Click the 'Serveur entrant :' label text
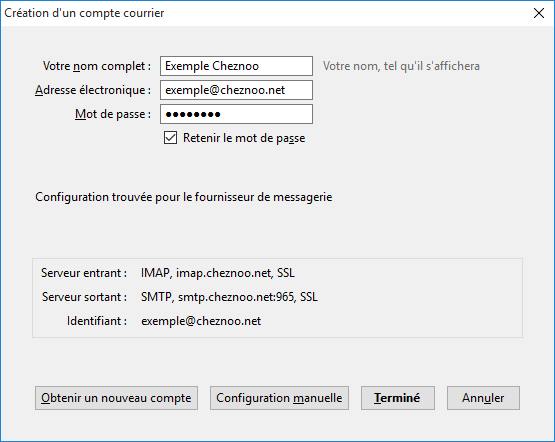The height and width of the screenshot is (442, 555). pyautogui.click(x=84, y=273)
